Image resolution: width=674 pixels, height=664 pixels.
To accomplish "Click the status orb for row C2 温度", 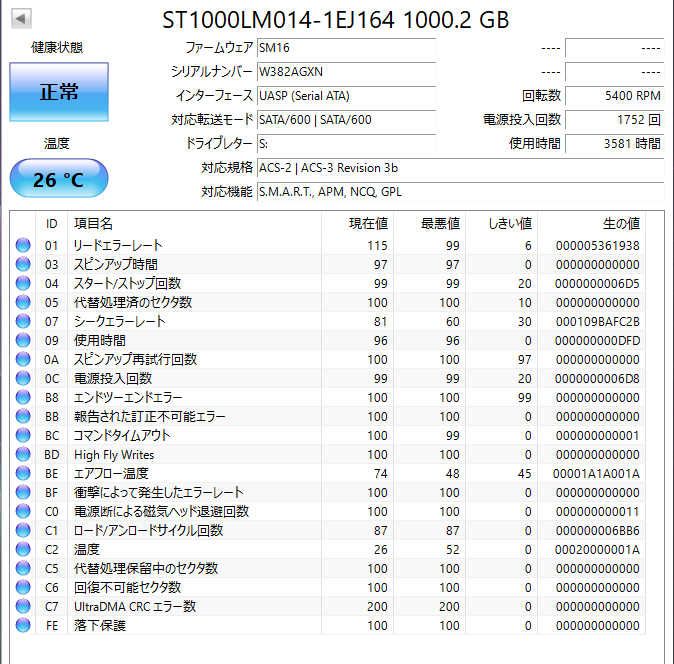I will 23,549.
